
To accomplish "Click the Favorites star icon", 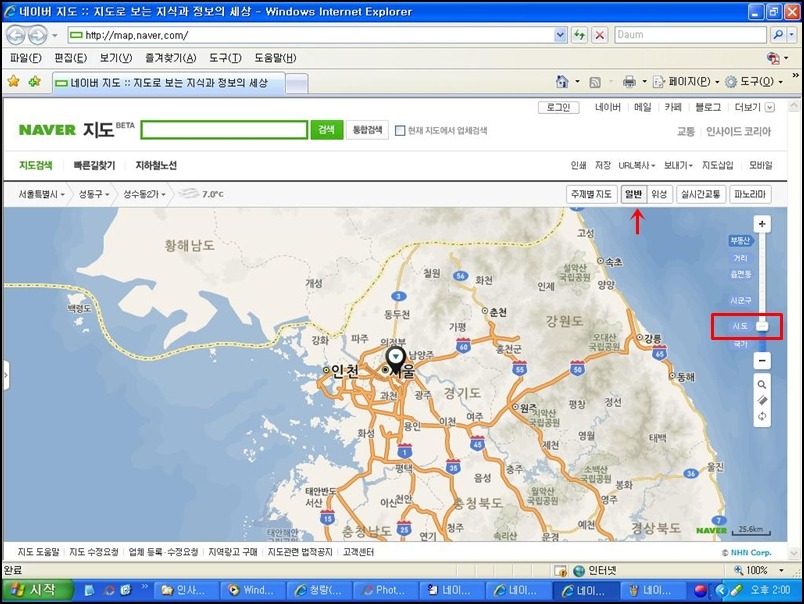I will pyautogui.click(x=14, y=81).
